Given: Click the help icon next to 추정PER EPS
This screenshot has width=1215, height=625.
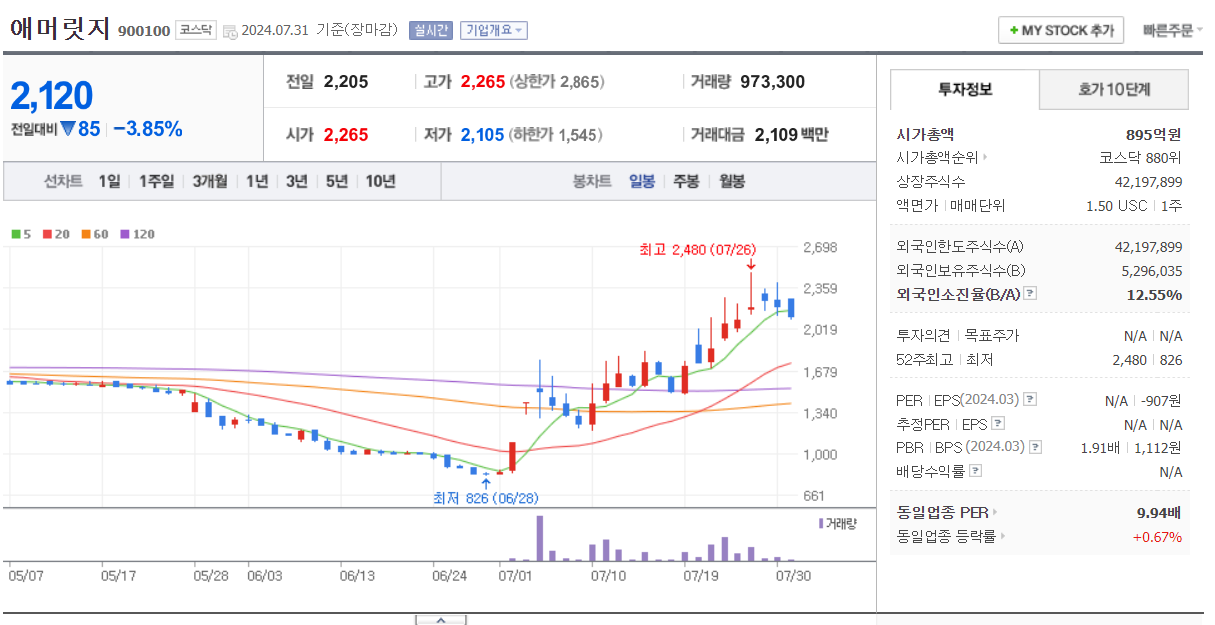Looking at the screenshot, I should pyautogui.click(x=998, y=424).
